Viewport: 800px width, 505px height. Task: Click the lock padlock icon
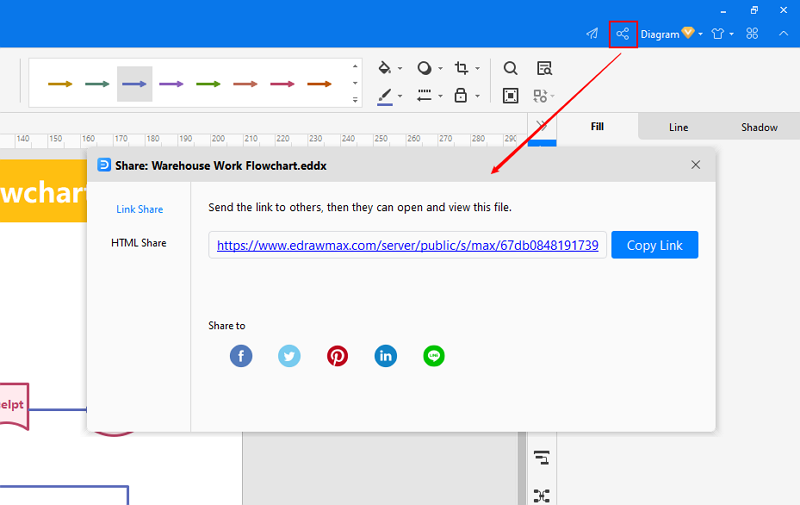pyautogui.click(x=461, y=95)
